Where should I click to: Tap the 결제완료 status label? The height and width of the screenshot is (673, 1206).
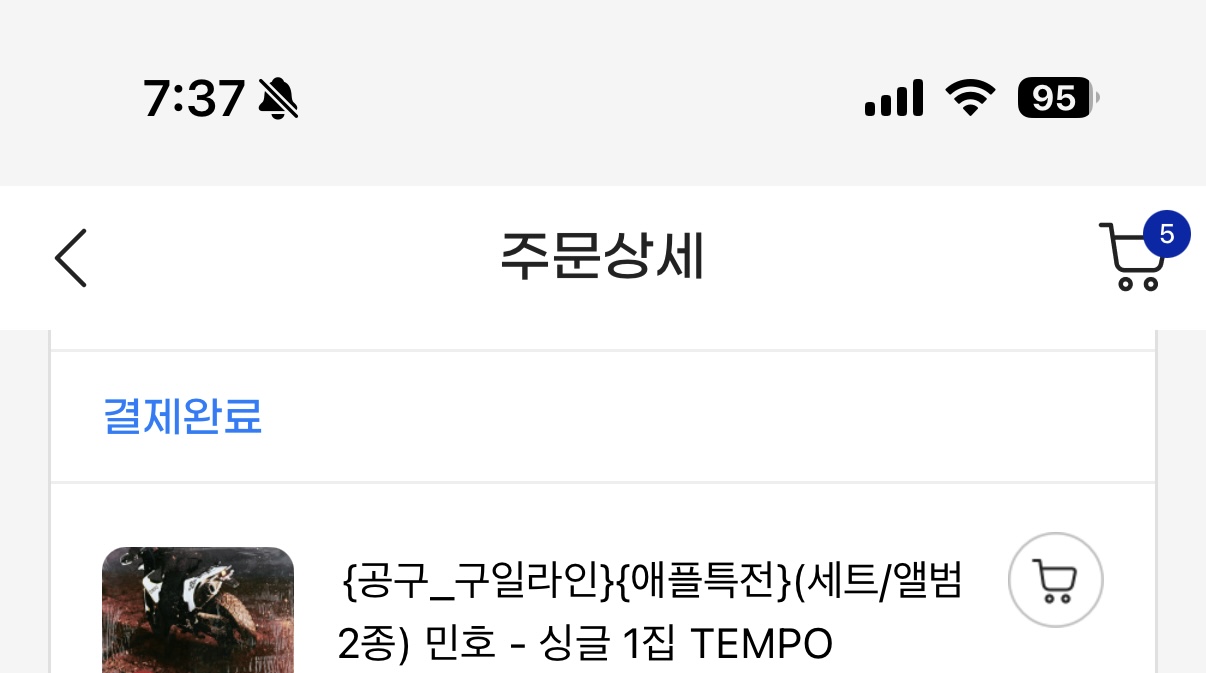click(183, 416)
